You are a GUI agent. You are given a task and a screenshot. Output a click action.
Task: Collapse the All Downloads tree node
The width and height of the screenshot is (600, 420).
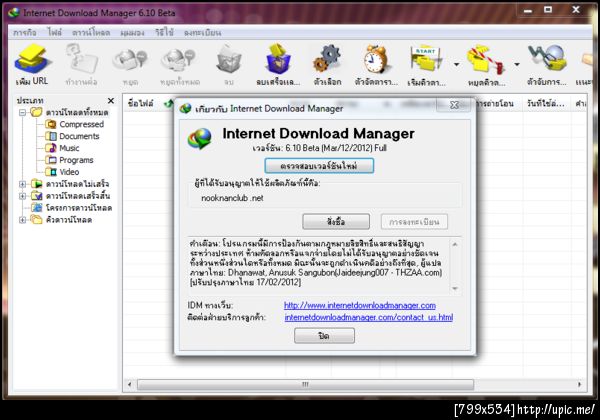pyautogui.click(x=22, y=112)
